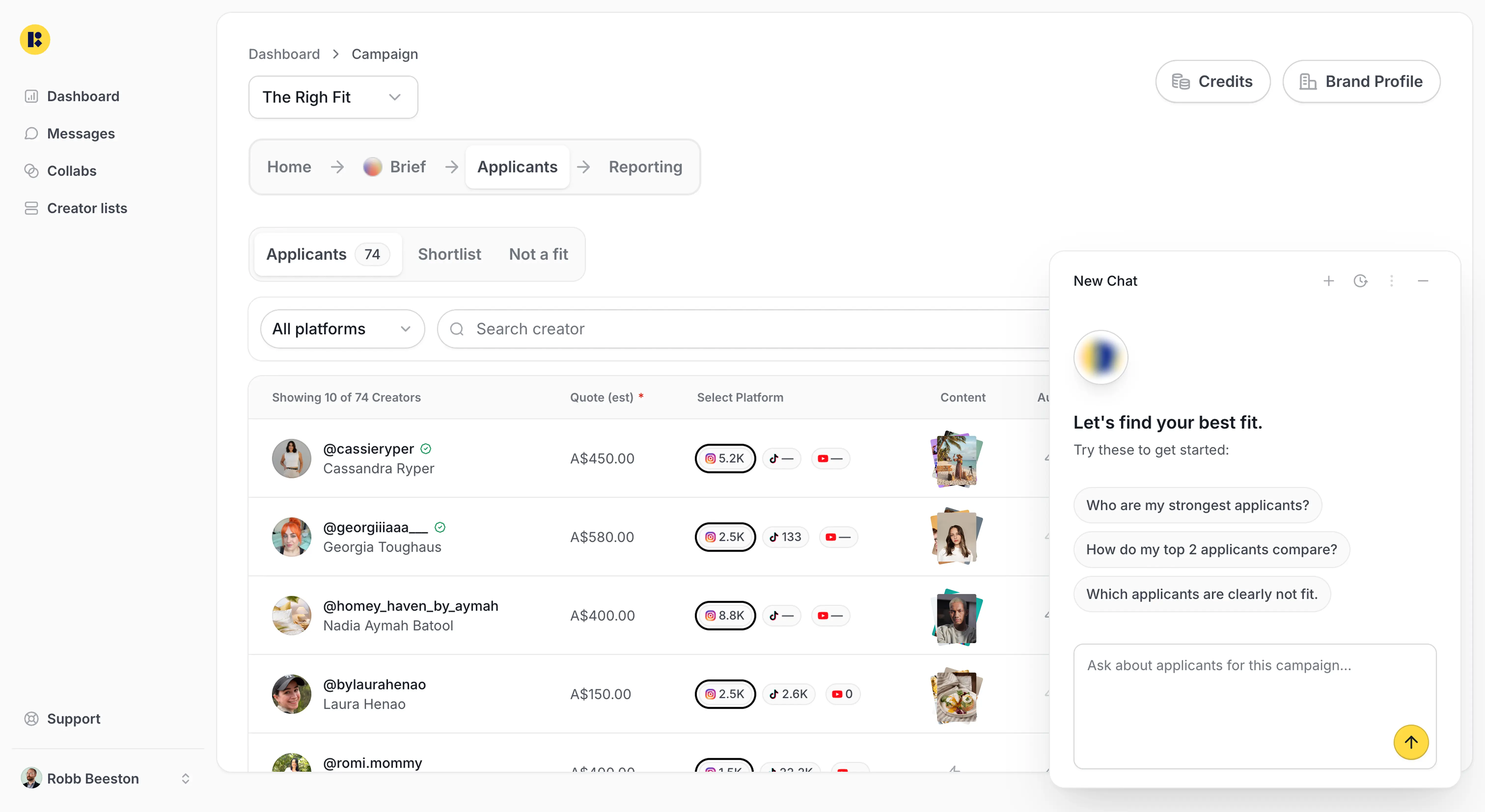Screen dimensions: 1485x812
Task: Click cassieryper's profile avatar
Action: [x=291, y=459]
